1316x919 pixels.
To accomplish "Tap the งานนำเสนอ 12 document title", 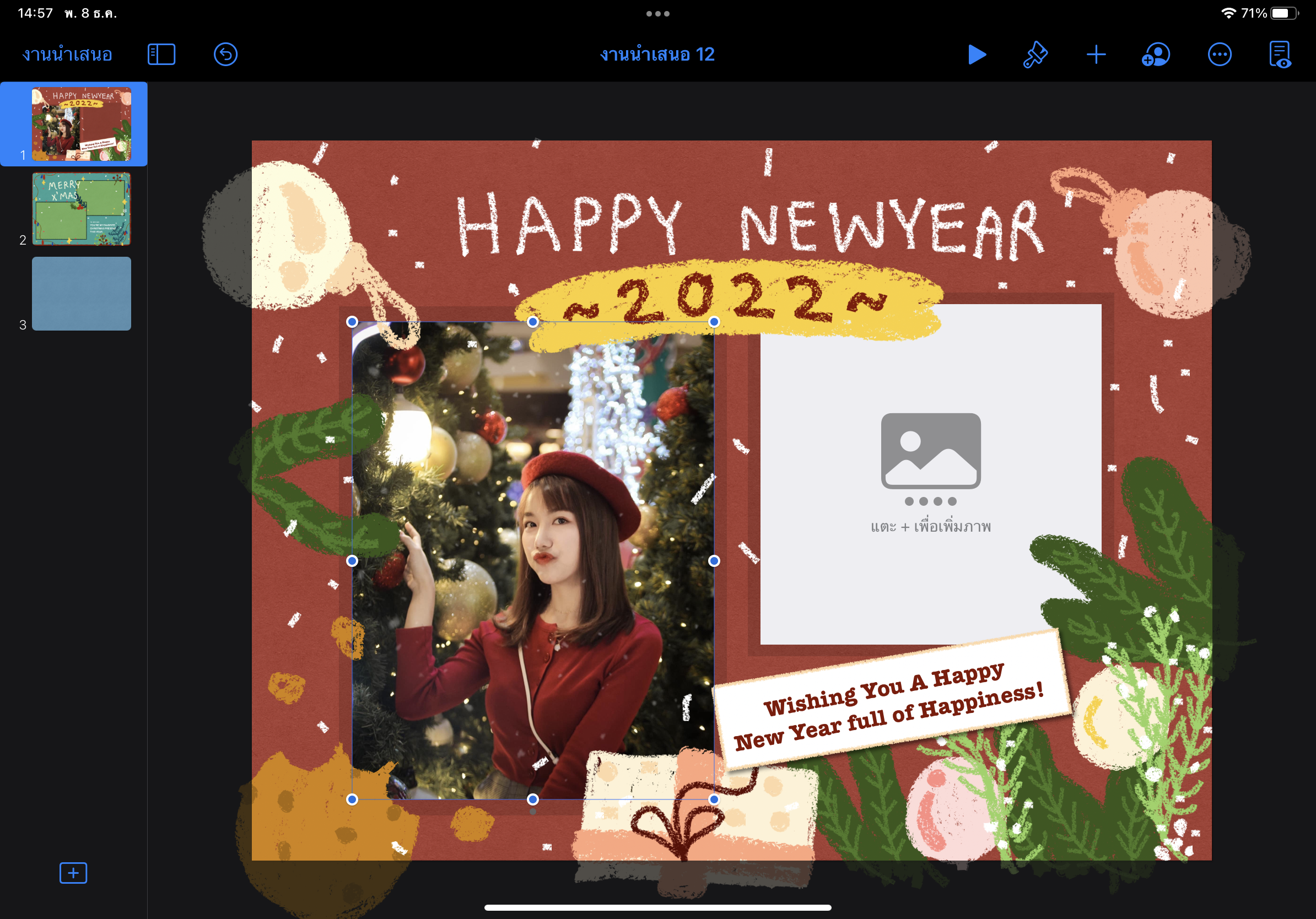I will [x=657, y=55].
